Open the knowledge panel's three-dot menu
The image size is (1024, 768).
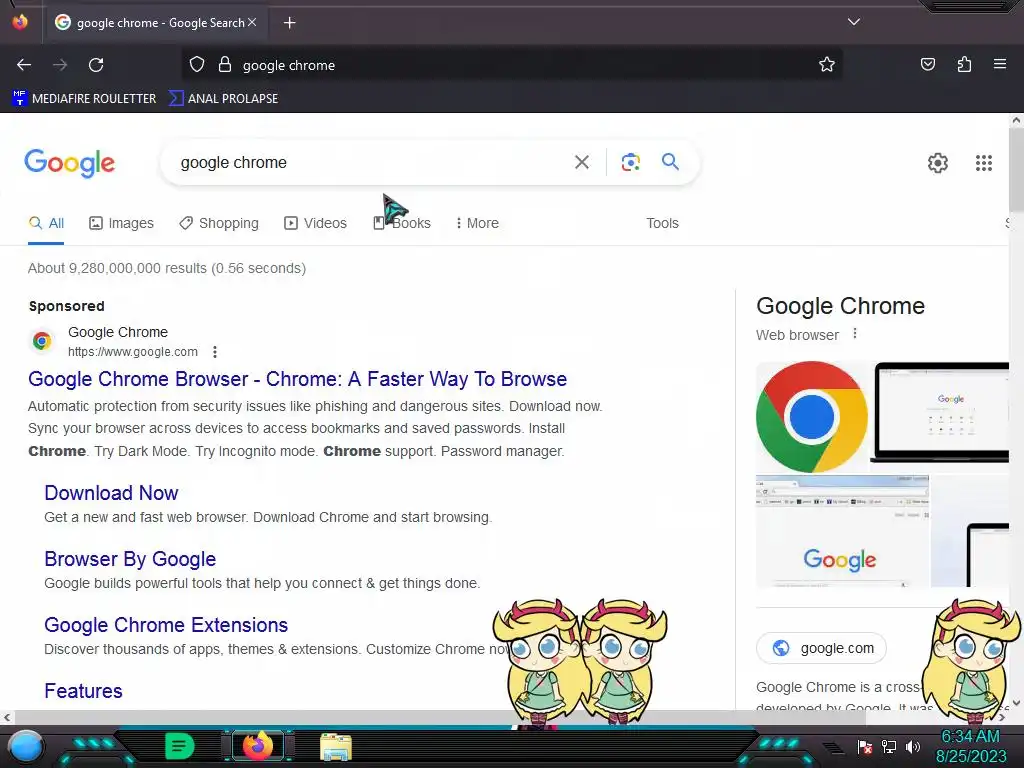855,334
